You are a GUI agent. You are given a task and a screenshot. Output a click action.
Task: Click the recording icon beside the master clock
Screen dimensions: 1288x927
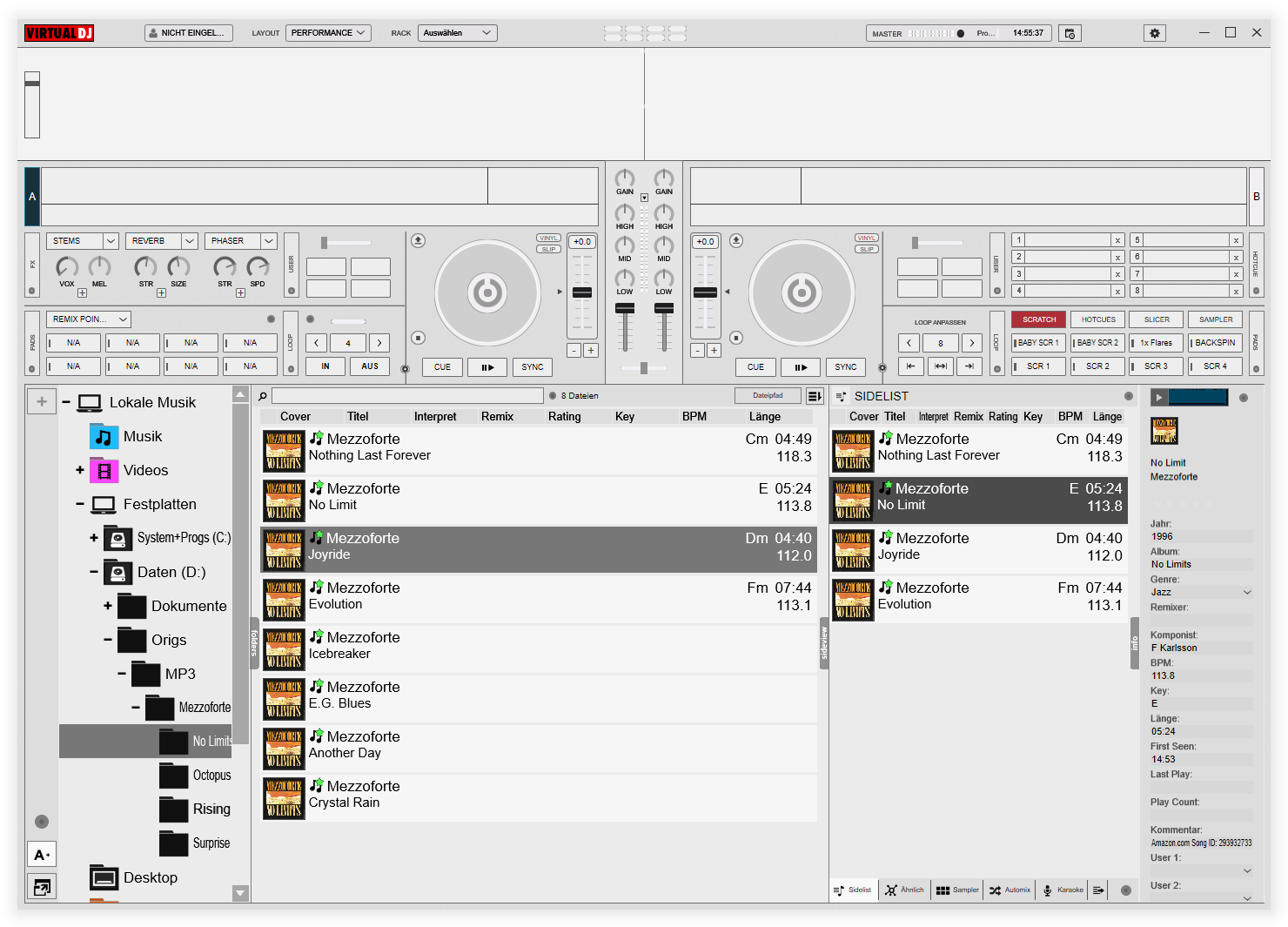(1070, 33)
